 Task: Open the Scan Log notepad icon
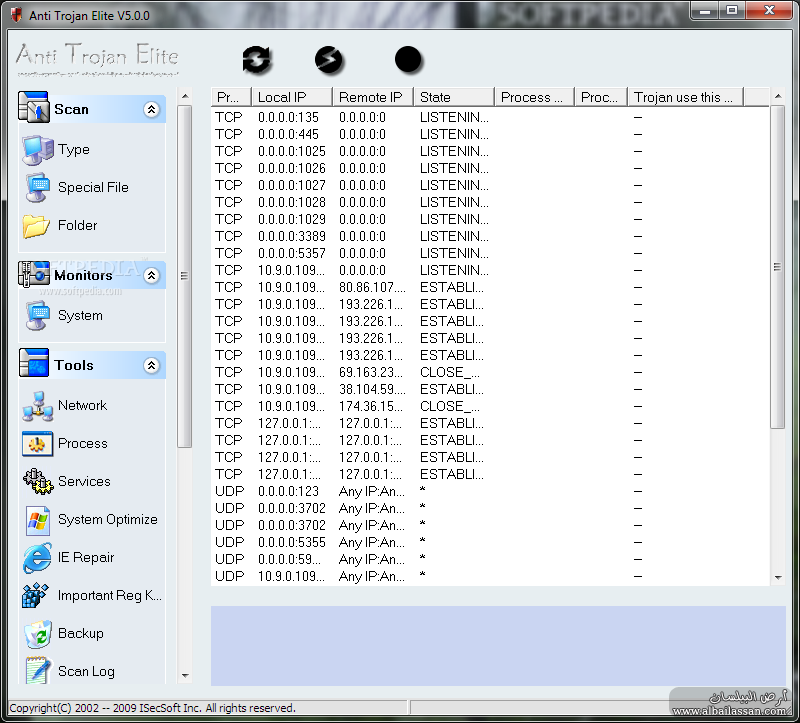(38, 670)
